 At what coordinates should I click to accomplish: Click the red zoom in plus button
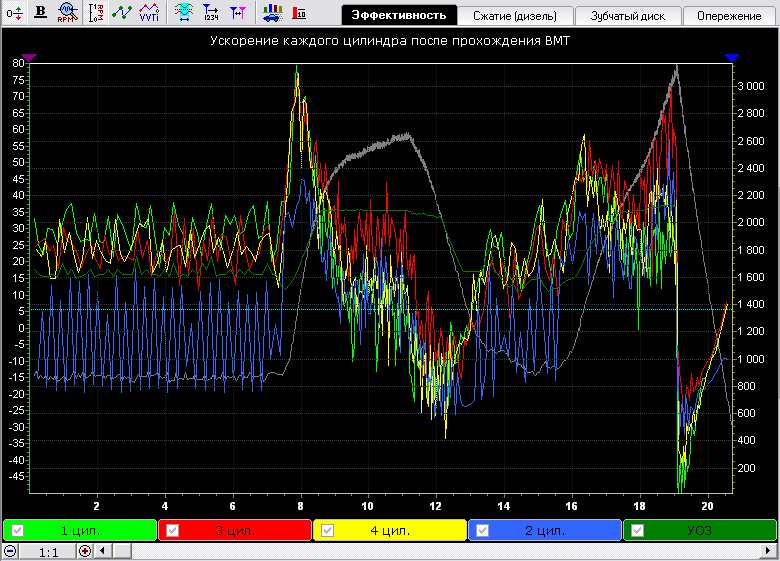point(85,551)
